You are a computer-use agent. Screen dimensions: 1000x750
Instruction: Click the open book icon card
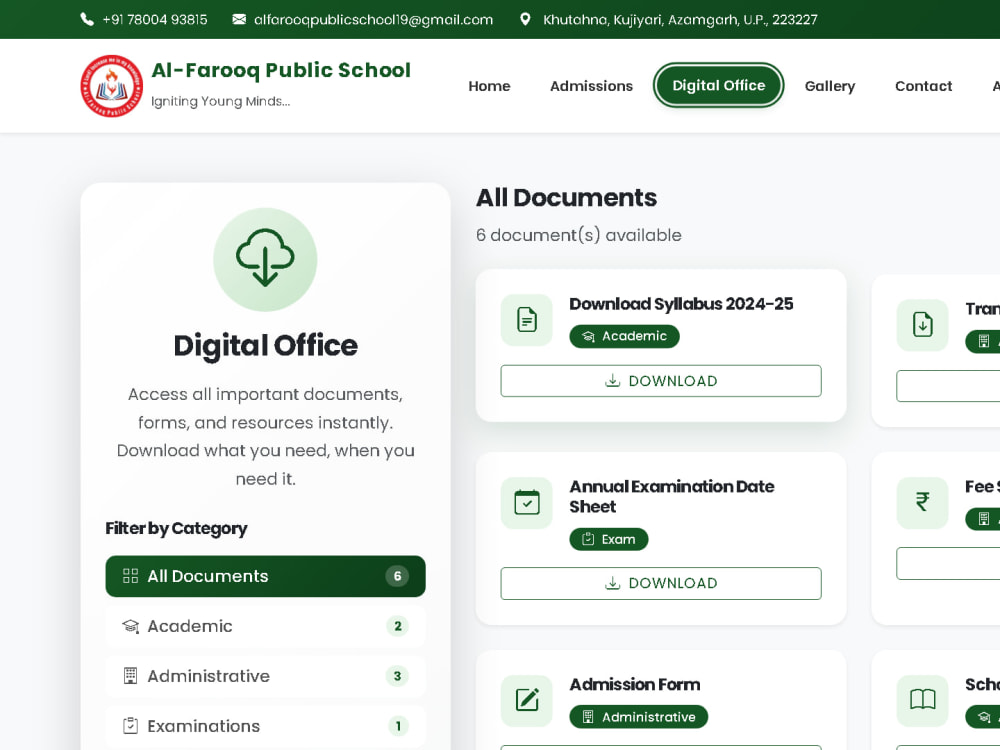[922, 700]
